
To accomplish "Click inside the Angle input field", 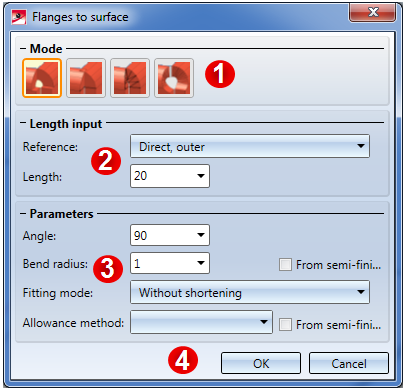I will pos(162,235).
